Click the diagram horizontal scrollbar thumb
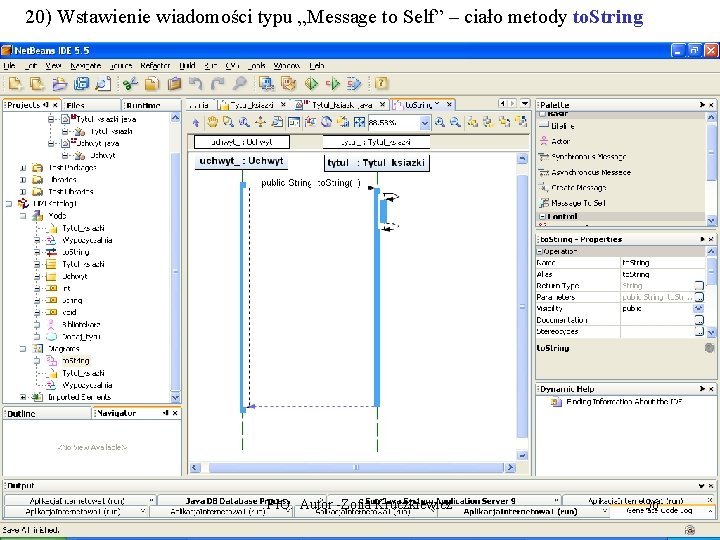Viewport: 720px width, 540px height. pyautogui.click(x=356, y=467)
